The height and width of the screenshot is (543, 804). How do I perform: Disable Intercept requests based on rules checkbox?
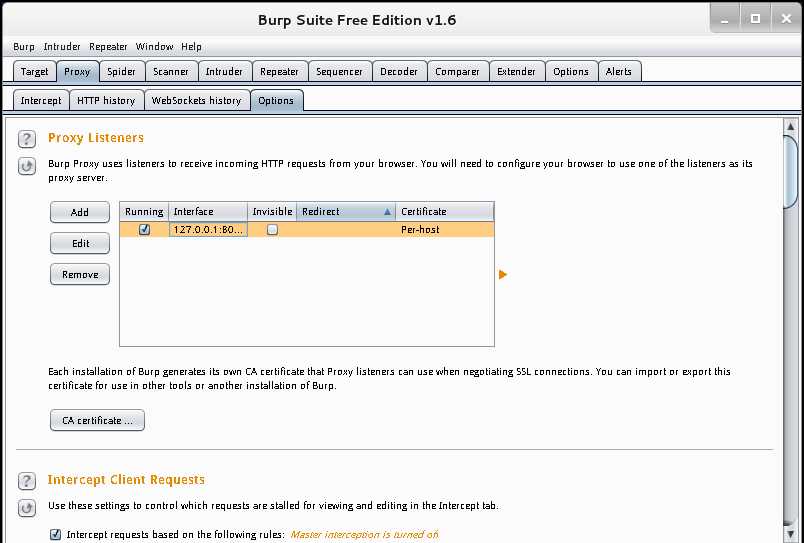click(x=55, y=534)
